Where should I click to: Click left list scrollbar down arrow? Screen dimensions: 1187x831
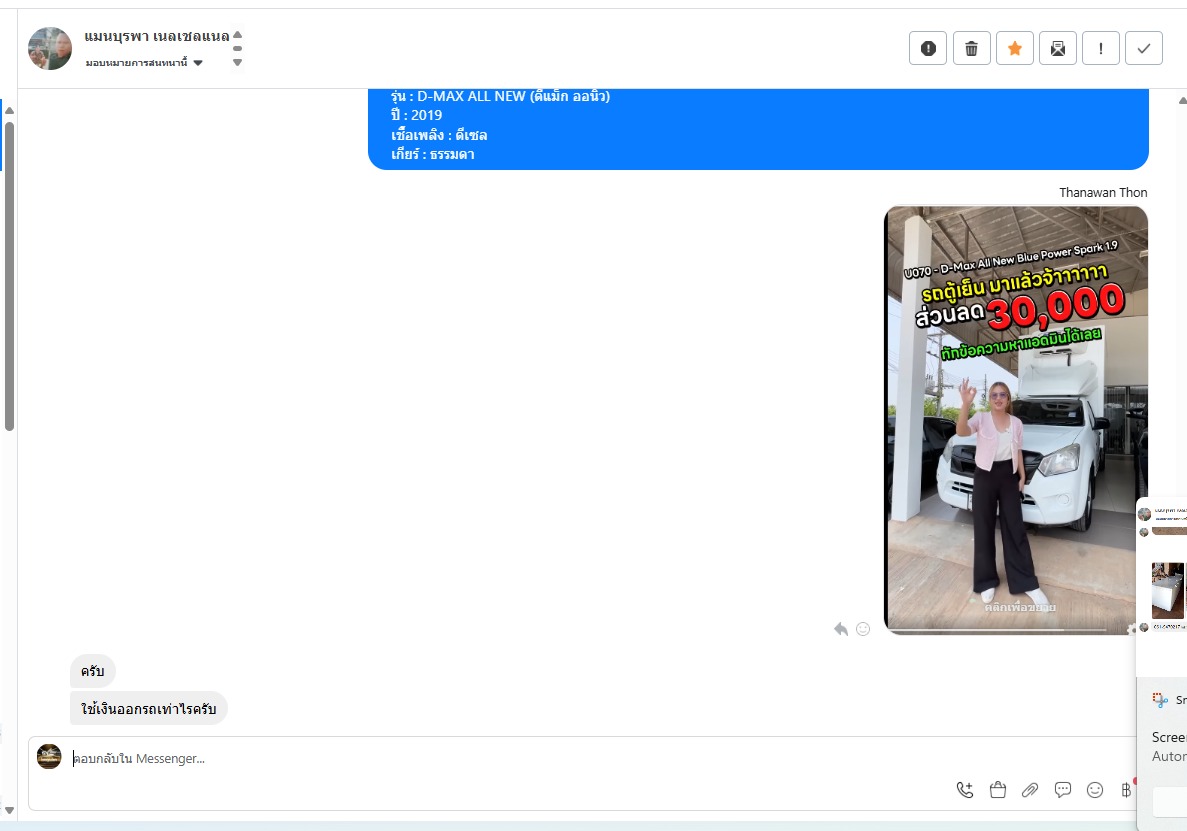(x=9, y=810)
